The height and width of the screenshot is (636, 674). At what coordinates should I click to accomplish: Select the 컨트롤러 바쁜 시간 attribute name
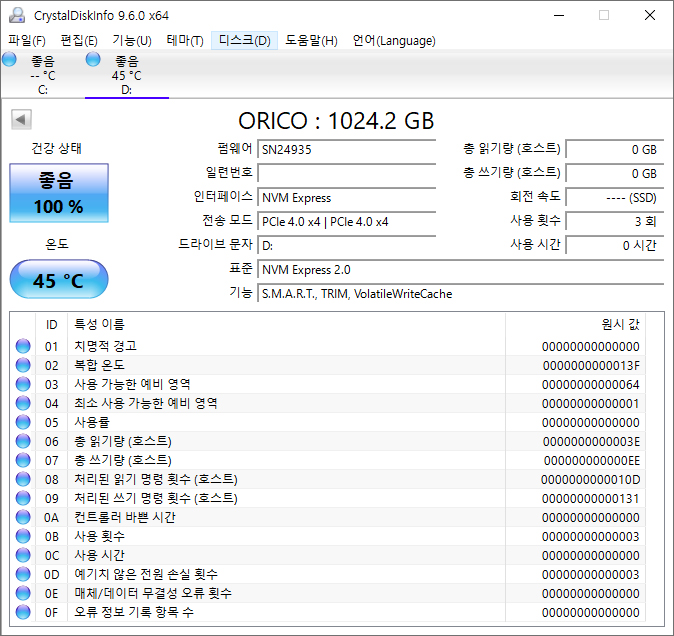pos(125,517)
